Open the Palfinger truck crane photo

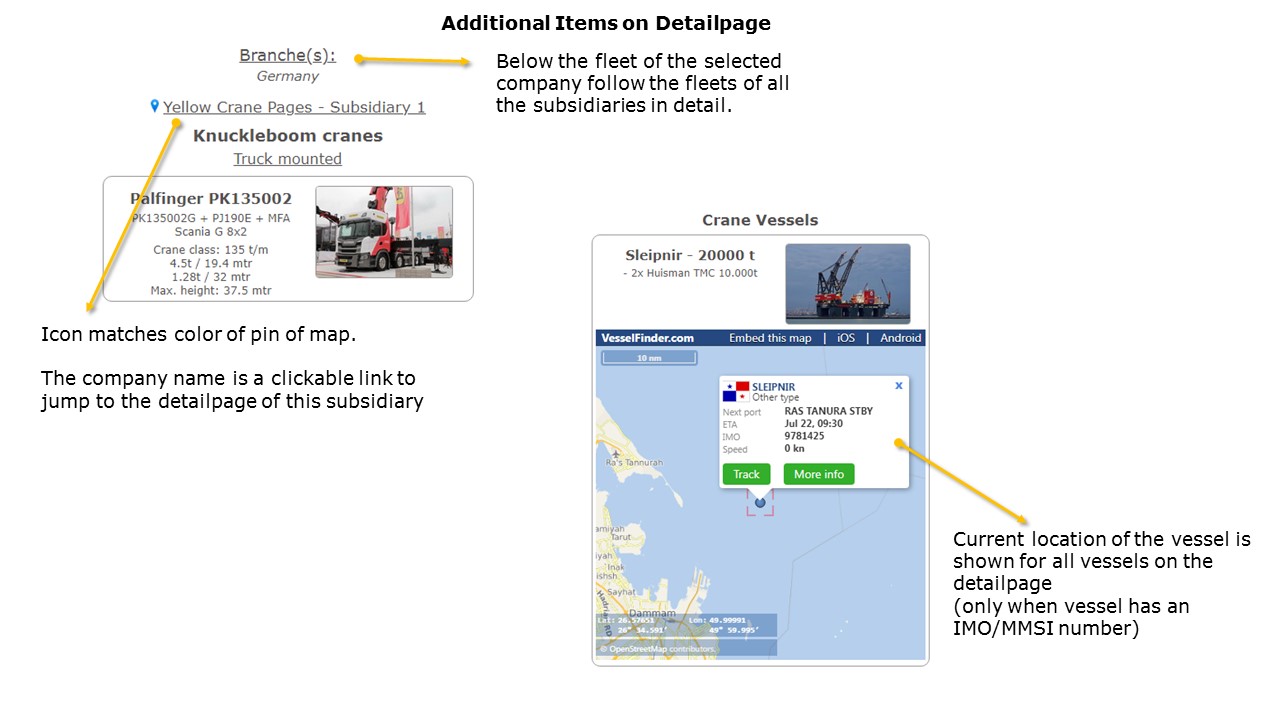click(384, 232)
